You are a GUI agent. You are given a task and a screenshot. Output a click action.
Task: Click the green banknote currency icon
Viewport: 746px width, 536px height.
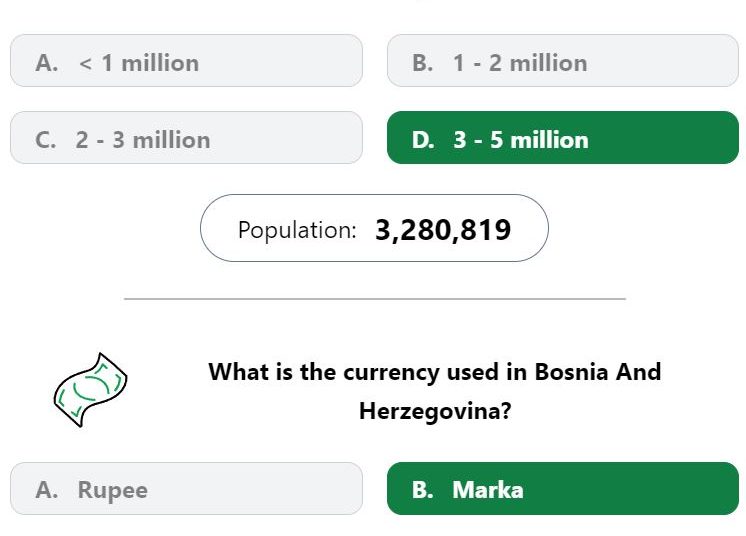pyautogui.click(x=90, y=390)
